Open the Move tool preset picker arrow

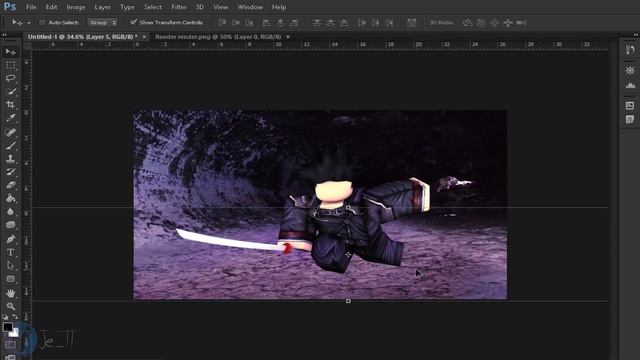click(x=29, y=23)
